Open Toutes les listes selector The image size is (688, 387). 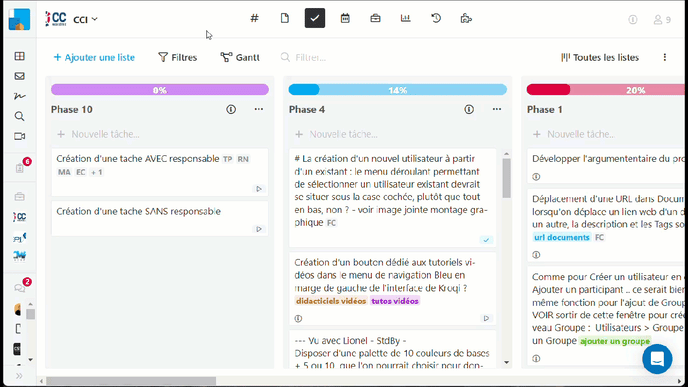600,57
